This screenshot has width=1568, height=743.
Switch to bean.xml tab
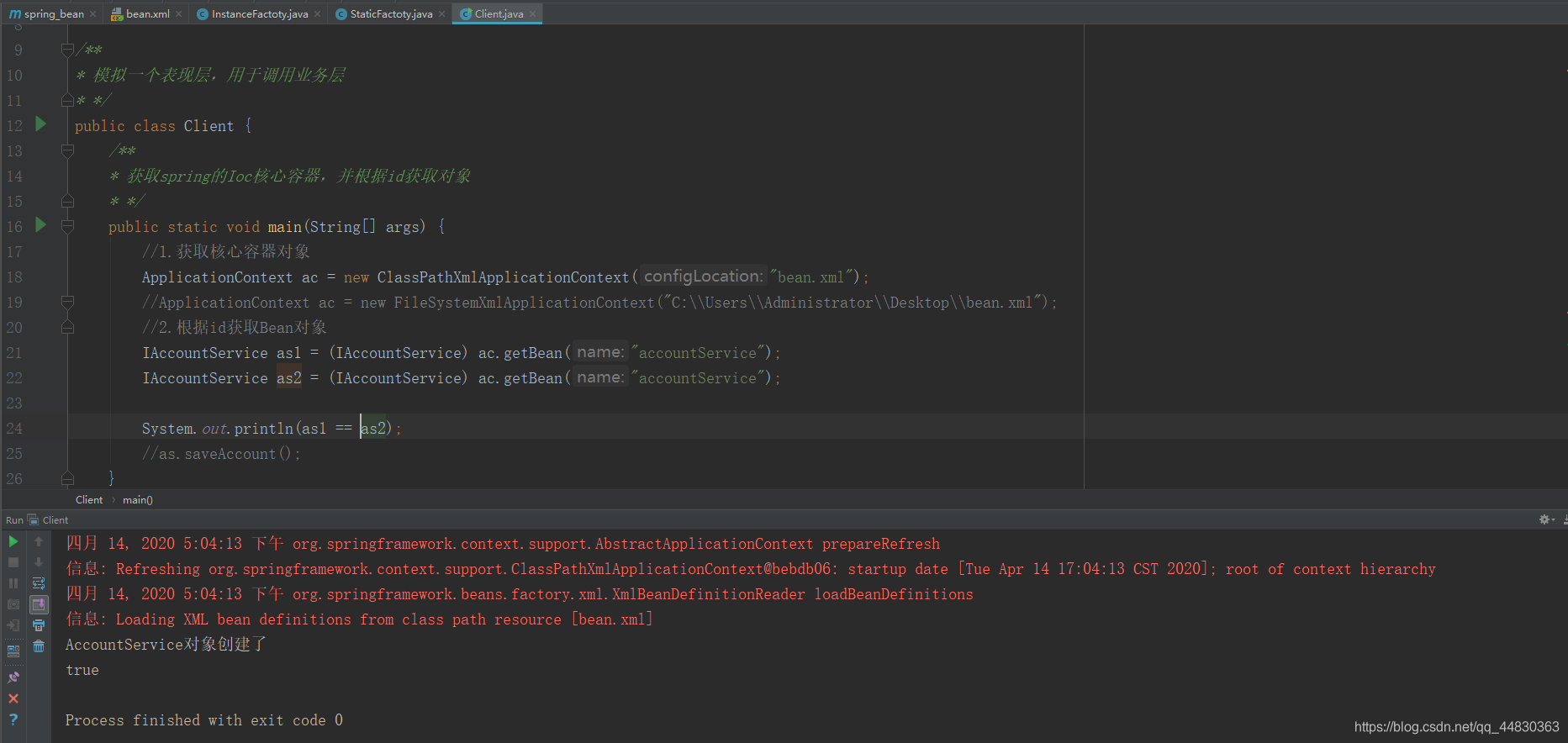[x=147, y=13]
